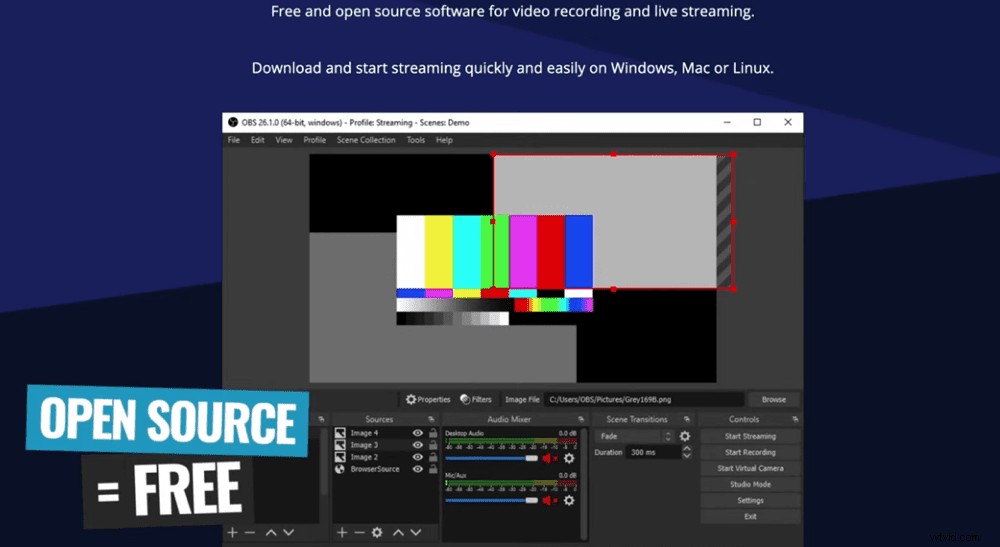Click the Image File path field
The height and width of the screenshot is (547, 1000).
coord(645,400)
